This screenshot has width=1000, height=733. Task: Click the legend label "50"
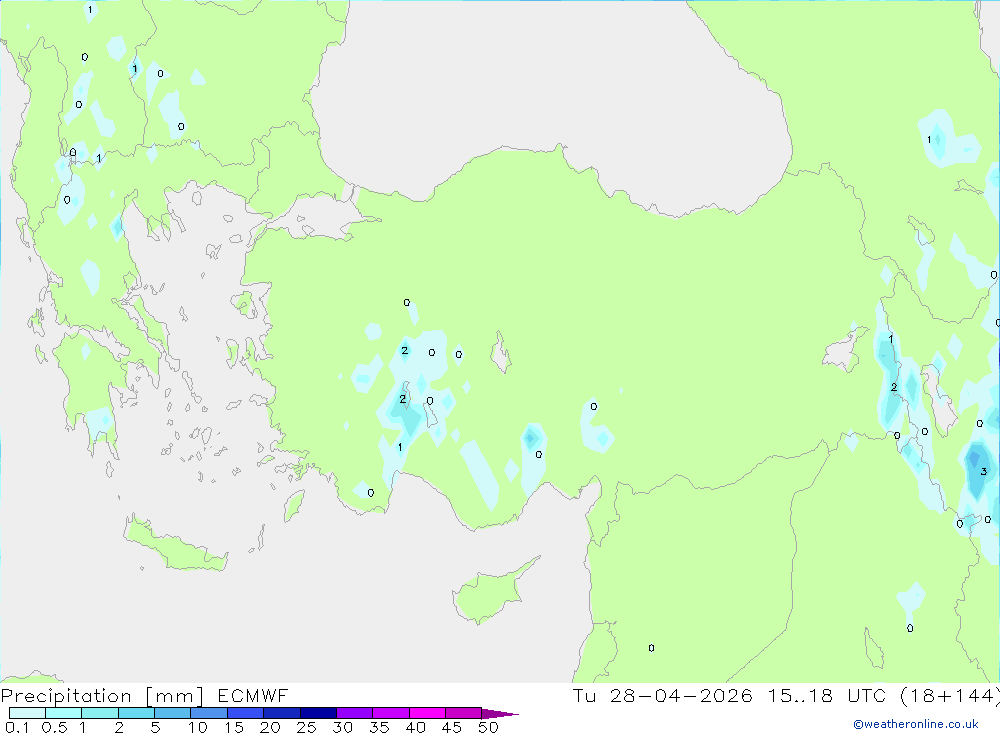tap(488, 727)
